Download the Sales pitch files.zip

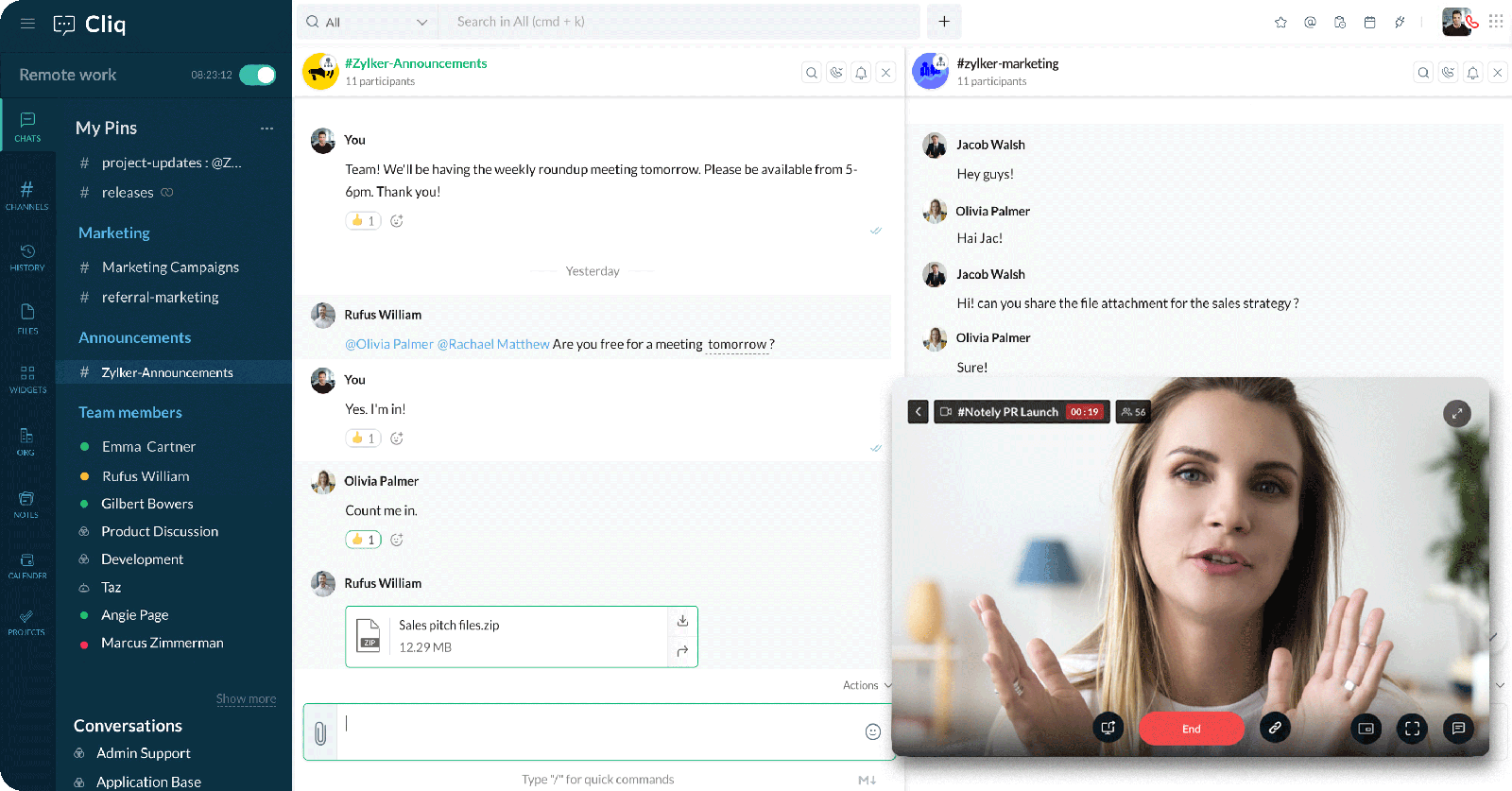pyautogui.click(x=682, y=621)
